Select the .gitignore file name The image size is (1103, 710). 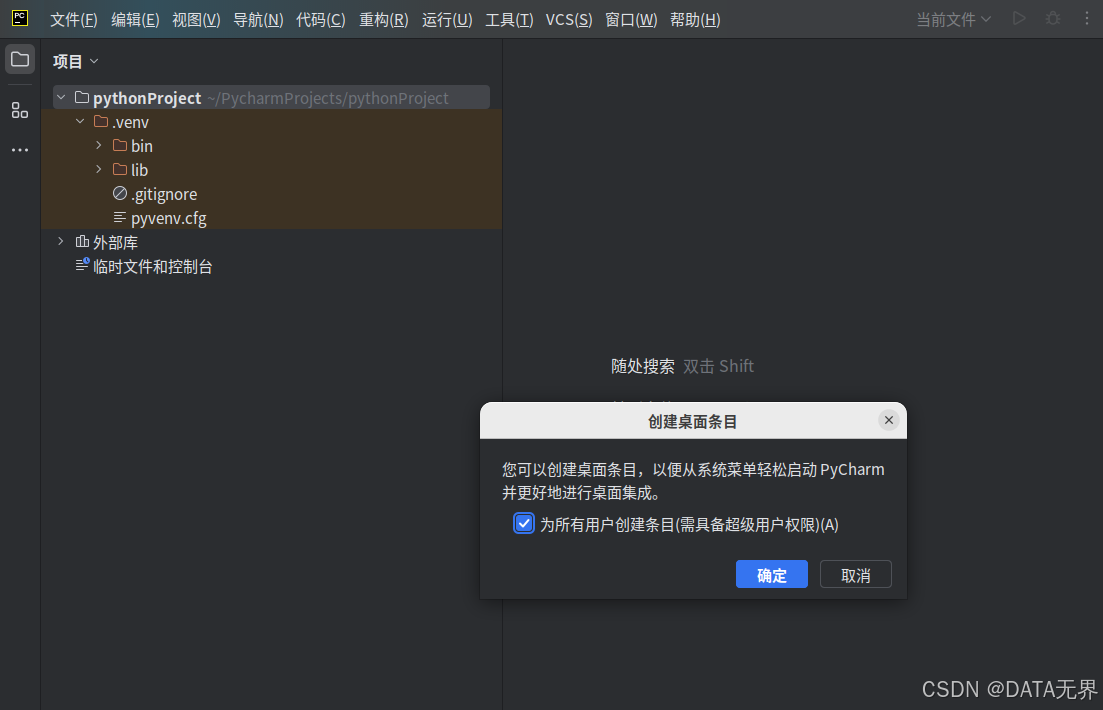pyautogui.click(x=164, y=194)
